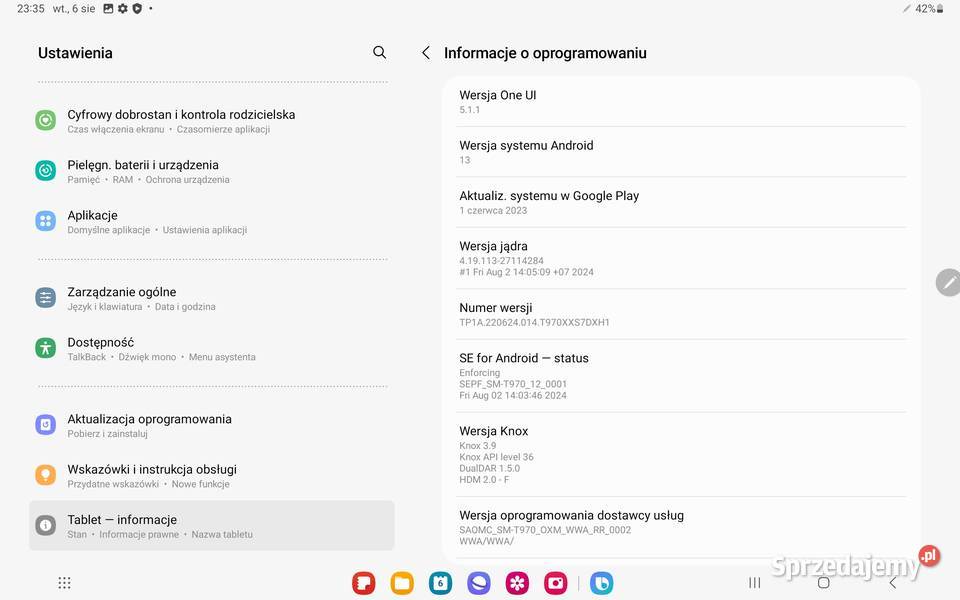Tap the Tablet — informacje info icon

(45, 525)
